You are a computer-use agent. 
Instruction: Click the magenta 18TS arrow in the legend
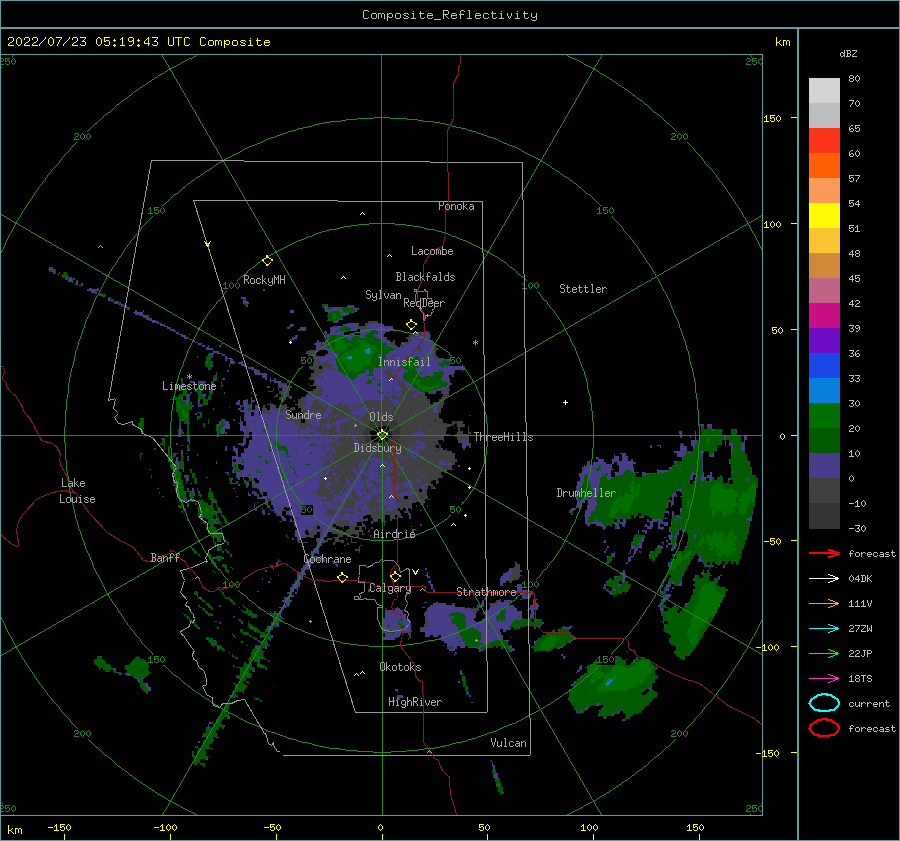coord(824,679)
